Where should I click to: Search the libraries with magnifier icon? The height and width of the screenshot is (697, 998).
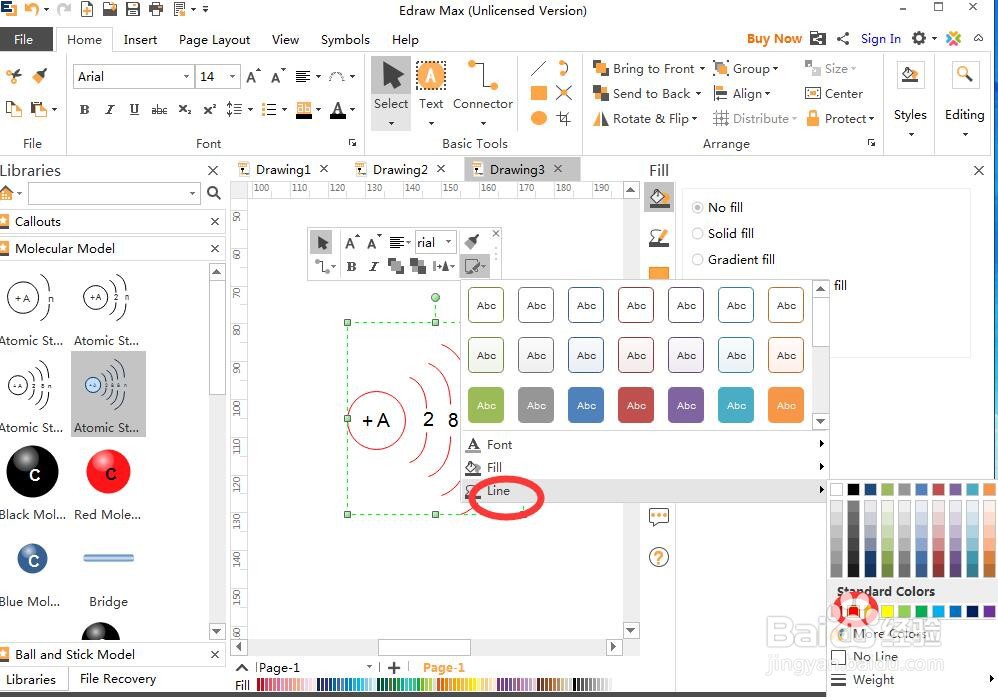tap(214, 193)
